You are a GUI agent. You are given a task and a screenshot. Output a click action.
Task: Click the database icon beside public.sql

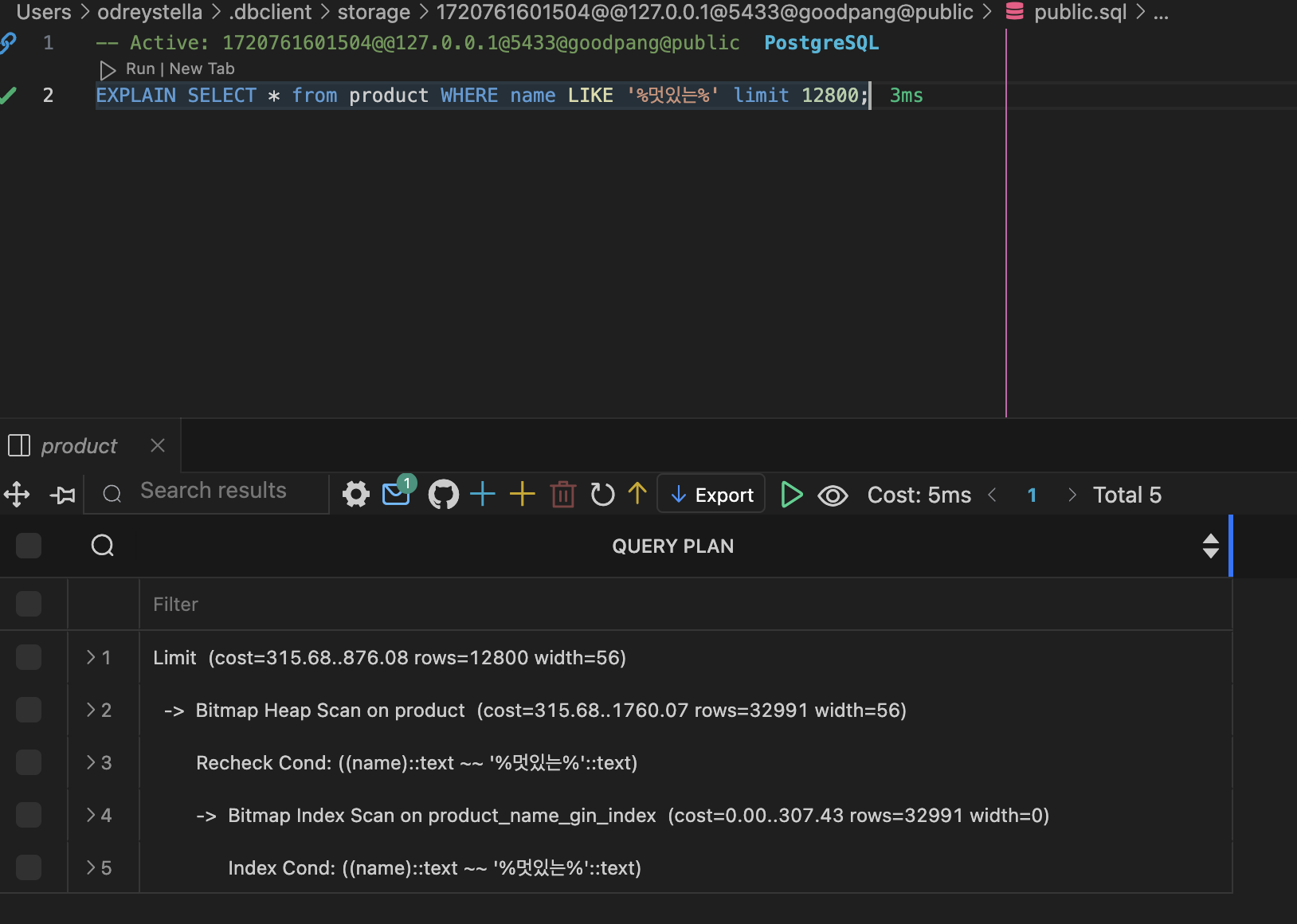click(1014, 11)
